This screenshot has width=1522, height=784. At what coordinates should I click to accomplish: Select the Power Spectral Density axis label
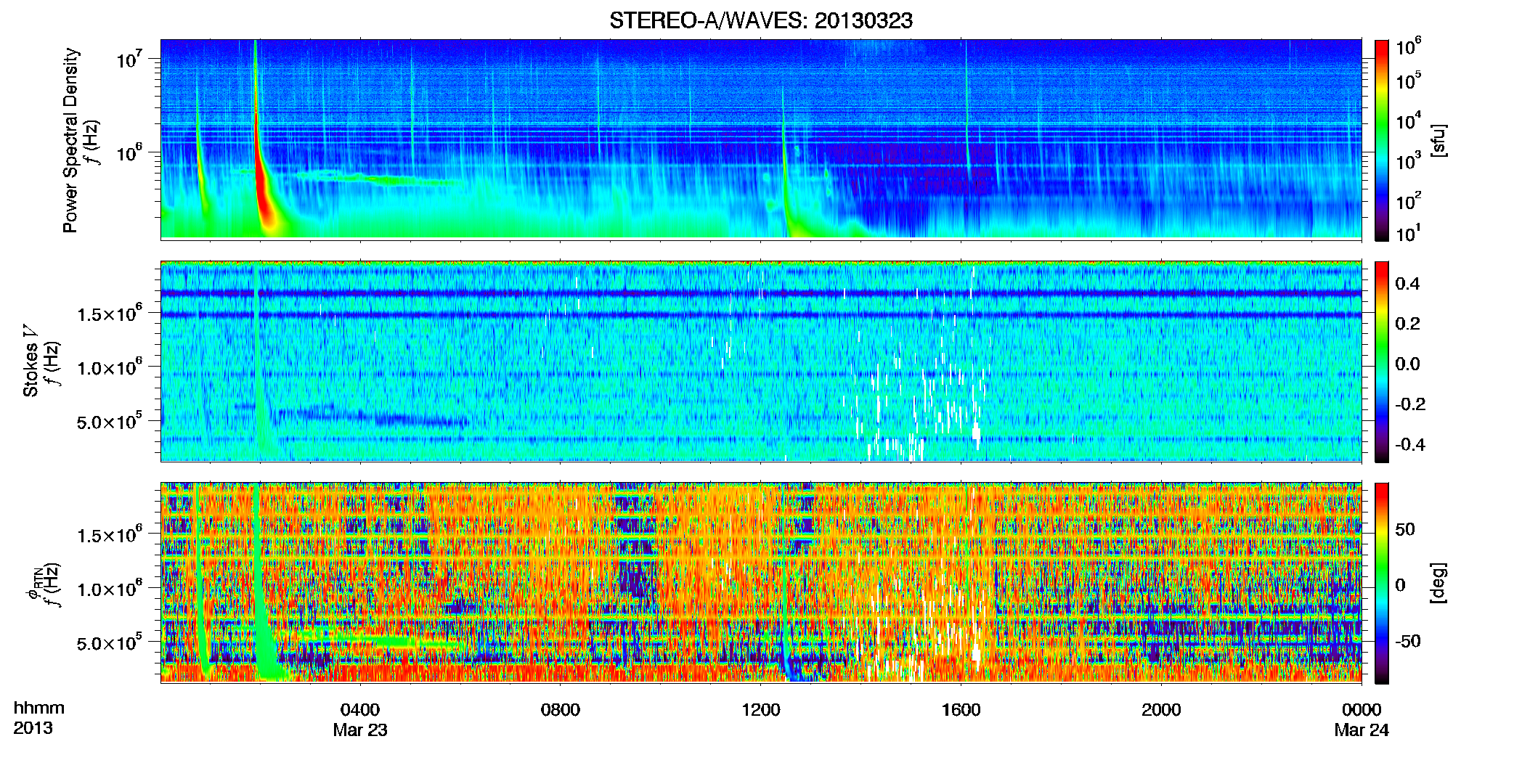point(70,140)
